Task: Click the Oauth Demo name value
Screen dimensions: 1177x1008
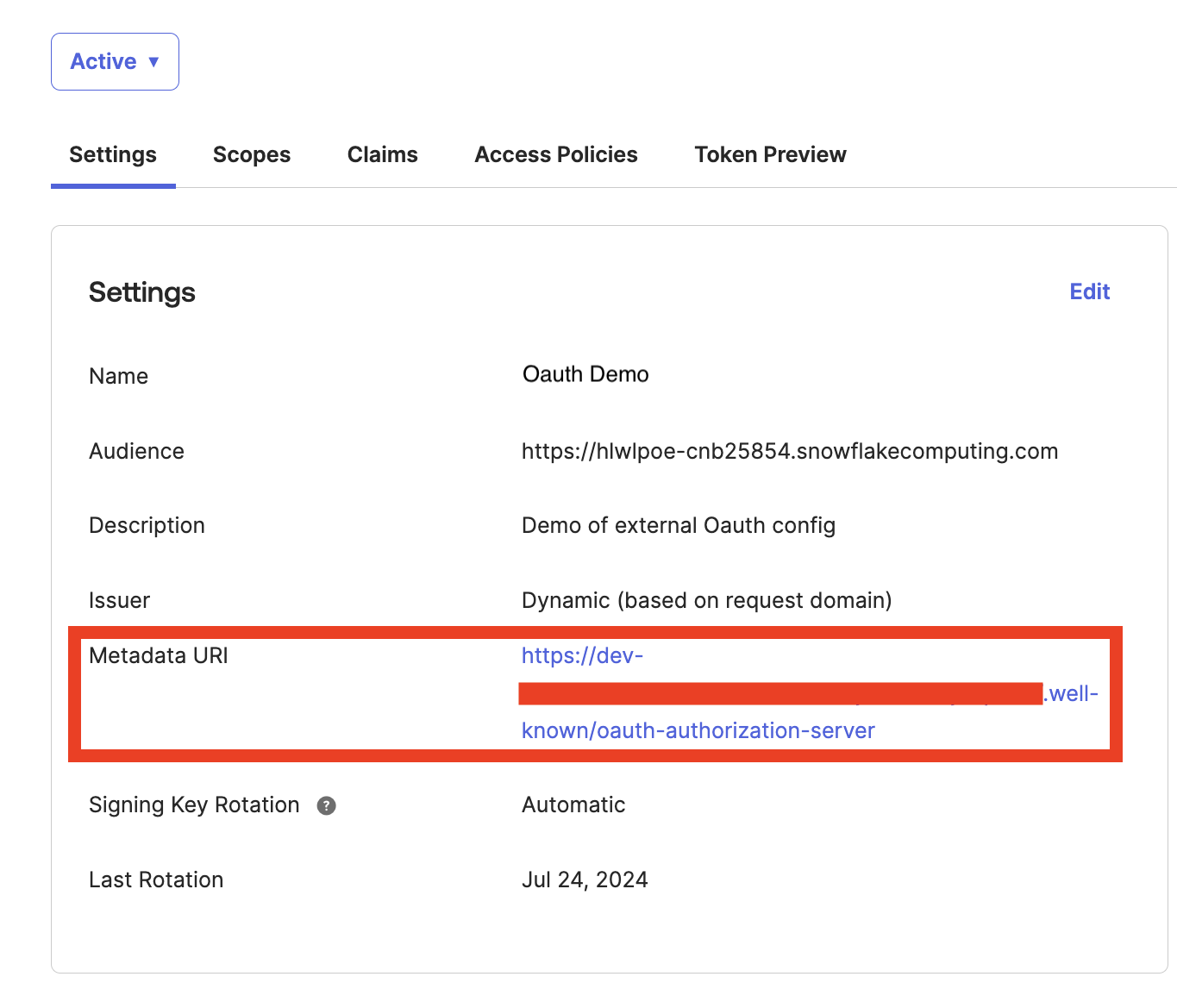Action: point(585,374)
